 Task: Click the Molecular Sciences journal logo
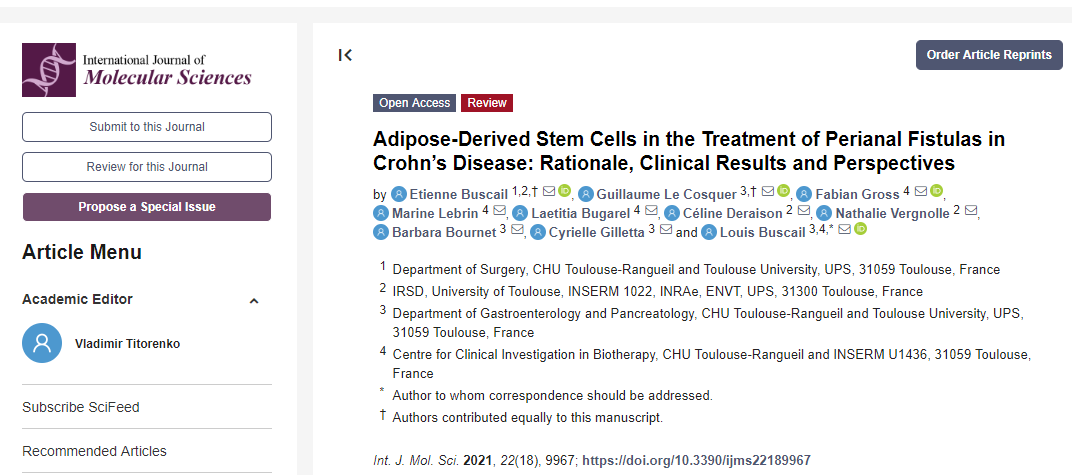137,68
